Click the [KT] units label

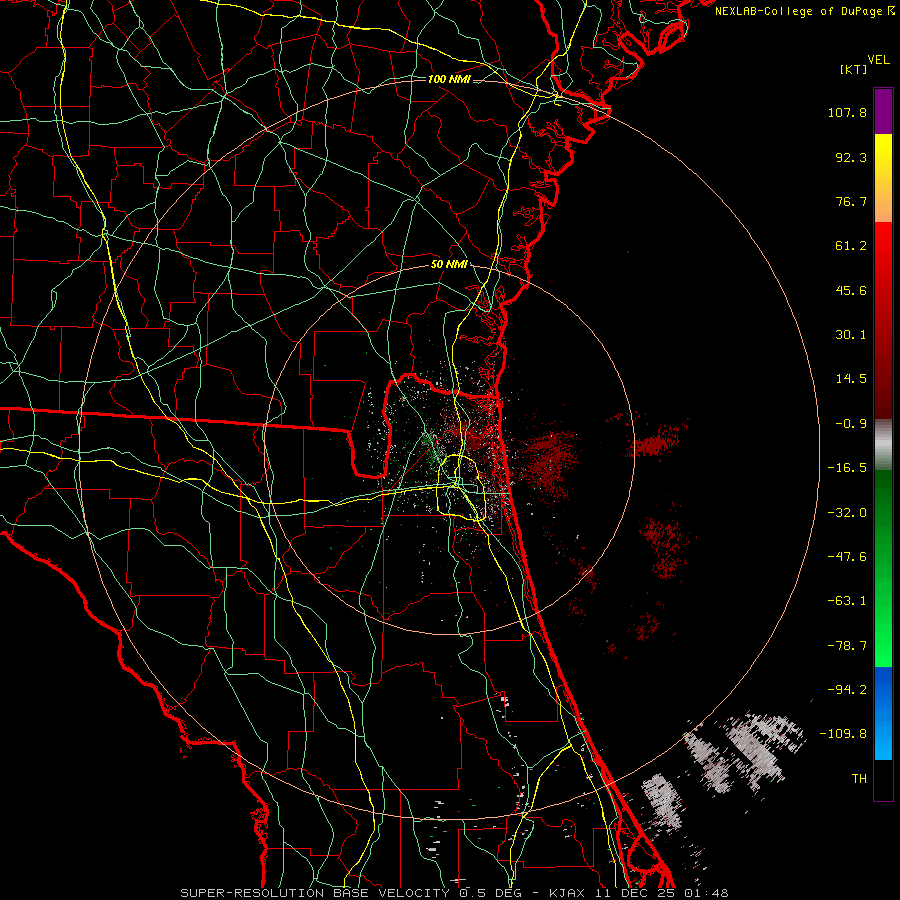854,69
